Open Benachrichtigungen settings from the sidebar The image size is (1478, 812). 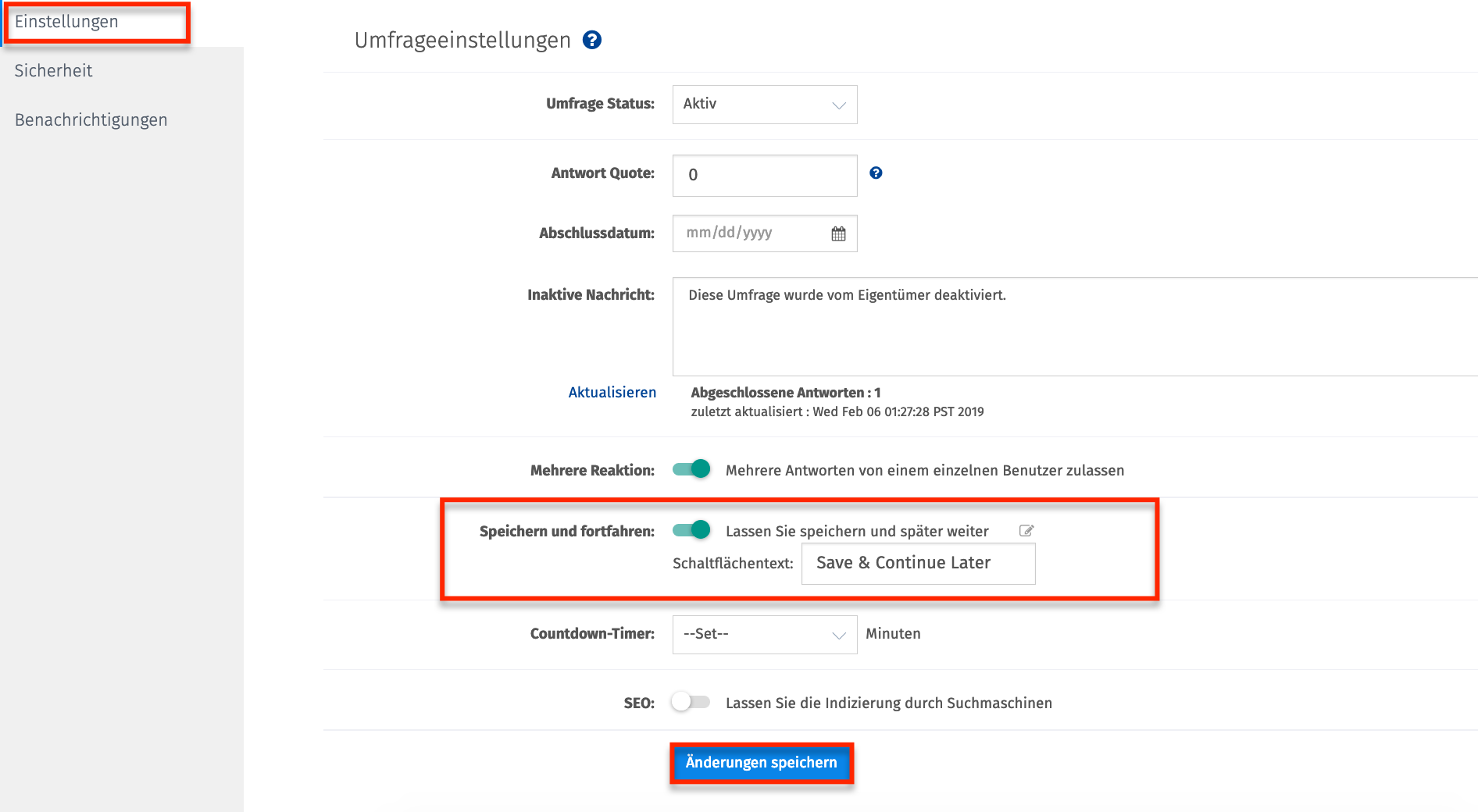pyautogui.click(x=91, y=119)
